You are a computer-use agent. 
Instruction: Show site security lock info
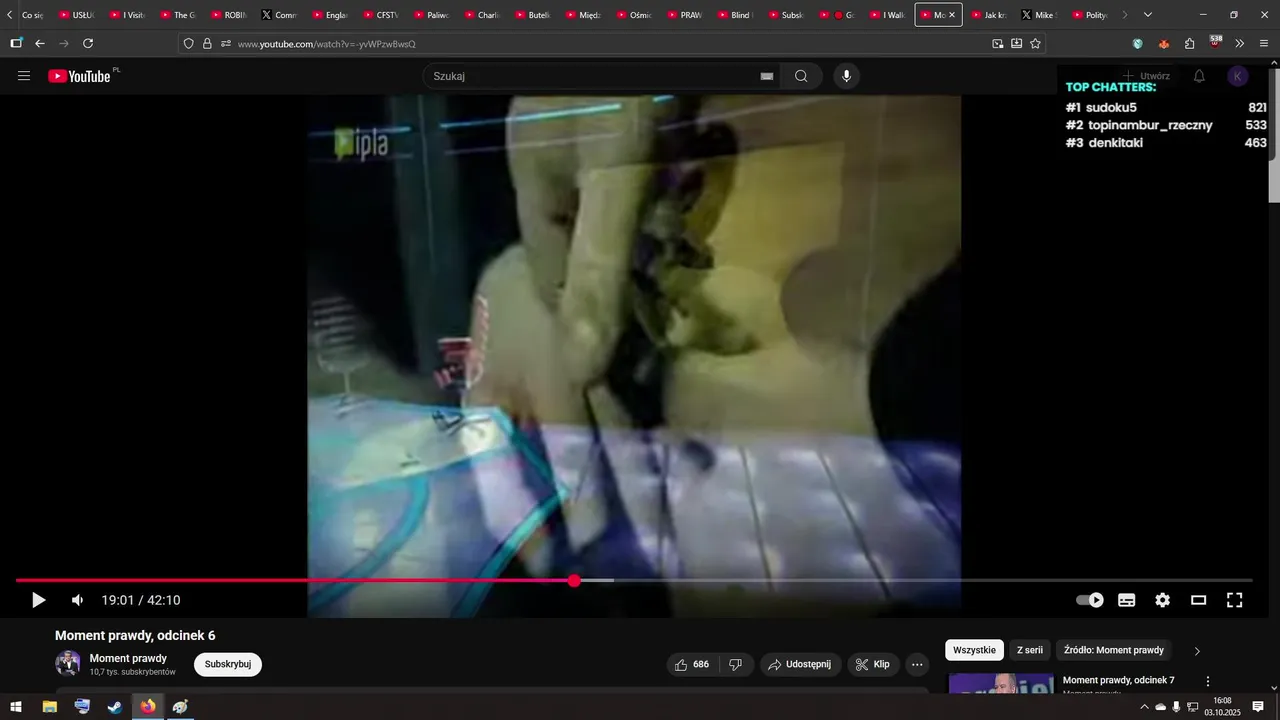pyautogui.click(x=207, y=44)
